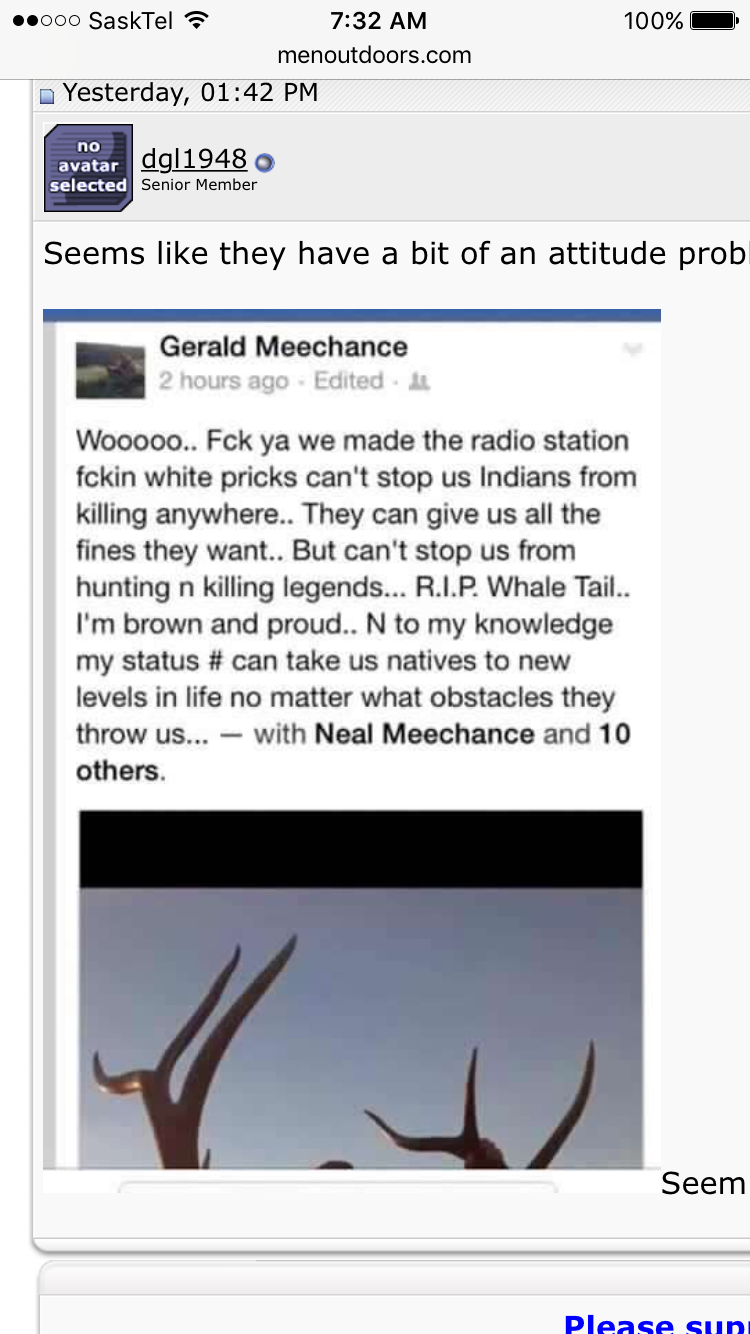750x1334 pixels.
Task: Tap the menoutdoors.com address bar
Action: (374, 55)
